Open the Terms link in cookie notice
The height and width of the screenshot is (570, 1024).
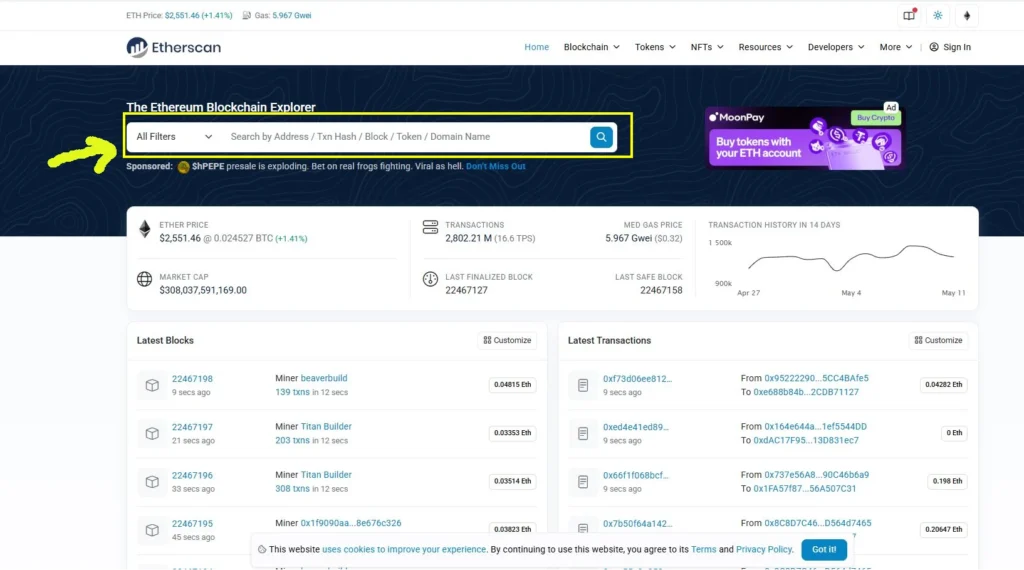click(x=703, y=550)
